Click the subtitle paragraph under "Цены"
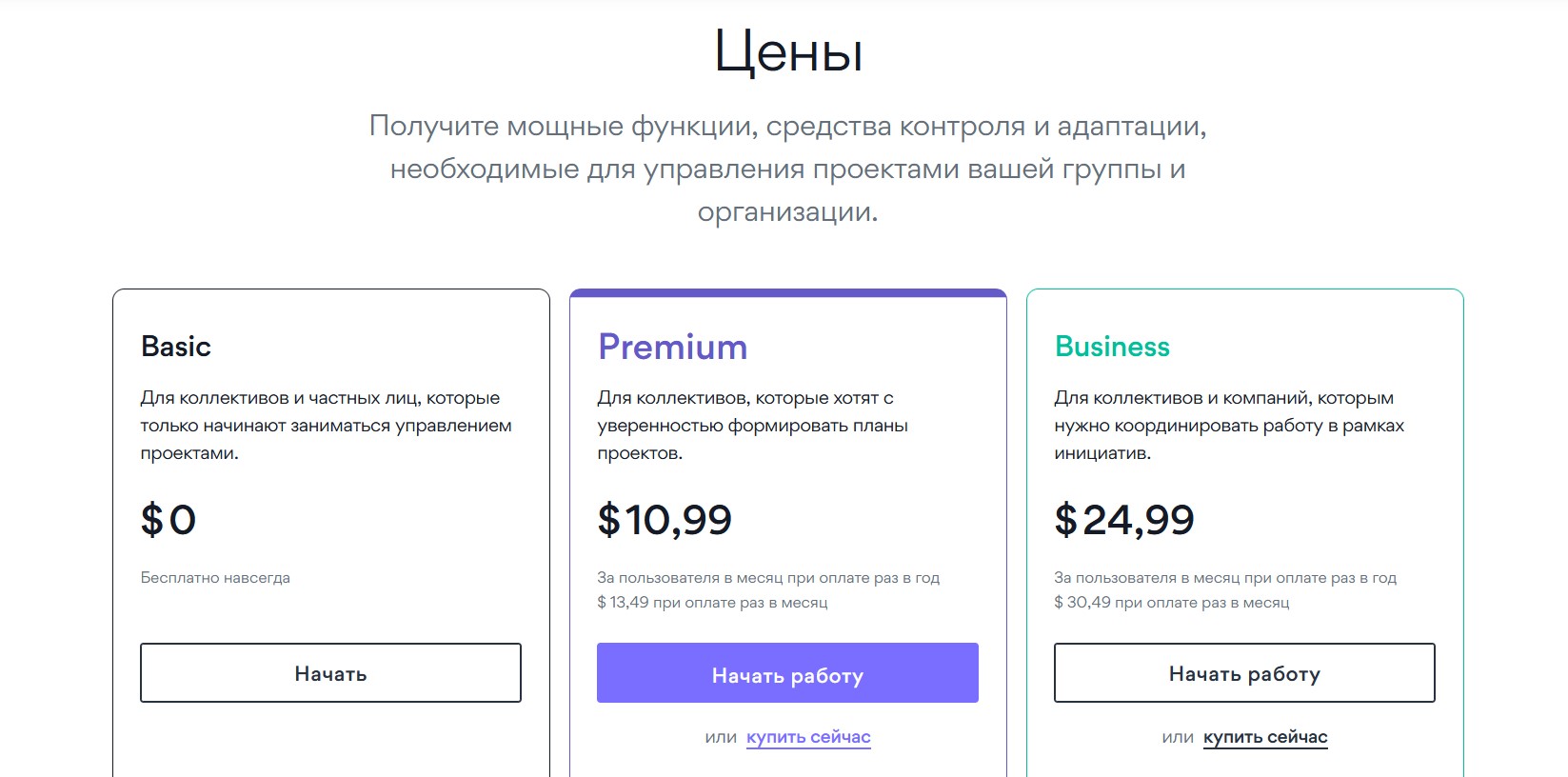Viewport: 1568px width, 777px height. [787, 169]
